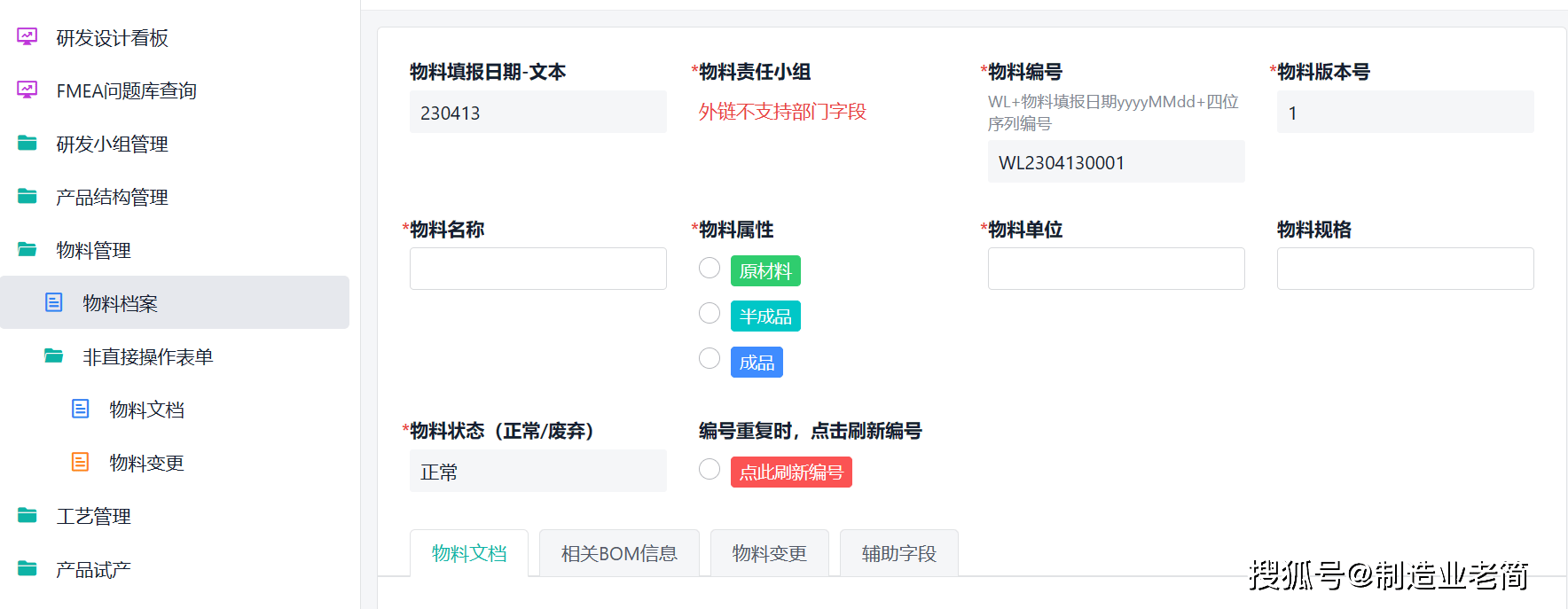Click the 物料名称 input field

[538, 269]
